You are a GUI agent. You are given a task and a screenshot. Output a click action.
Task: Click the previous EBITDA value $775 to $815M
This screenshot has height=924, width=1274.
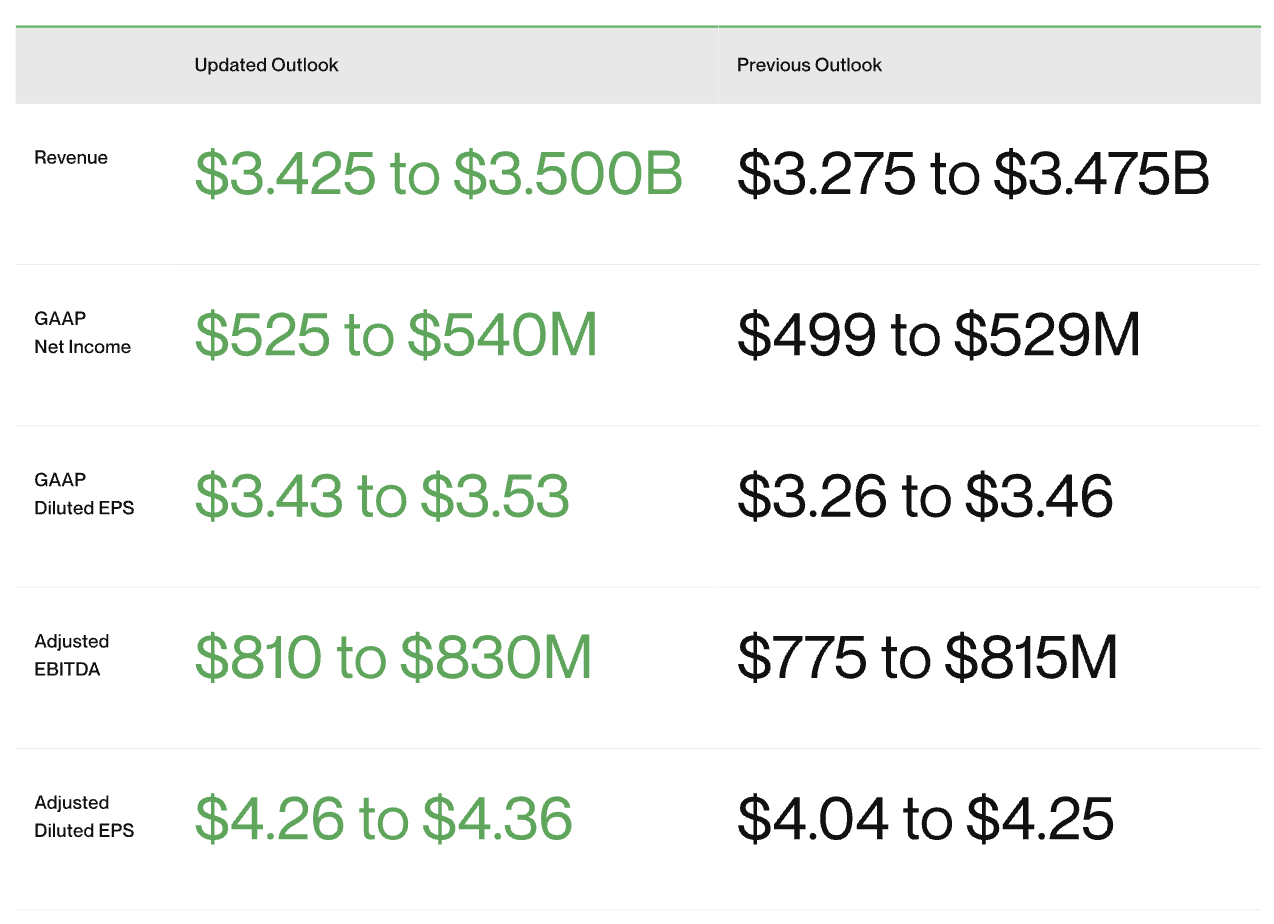927,658
